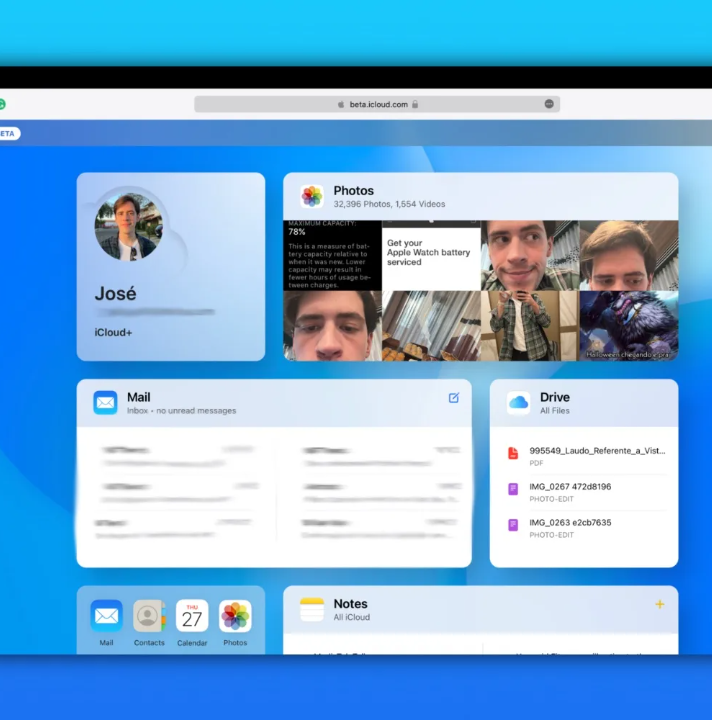Open the battery maximum capacity photo
712x720 pixels.
(x=332, y=255)
